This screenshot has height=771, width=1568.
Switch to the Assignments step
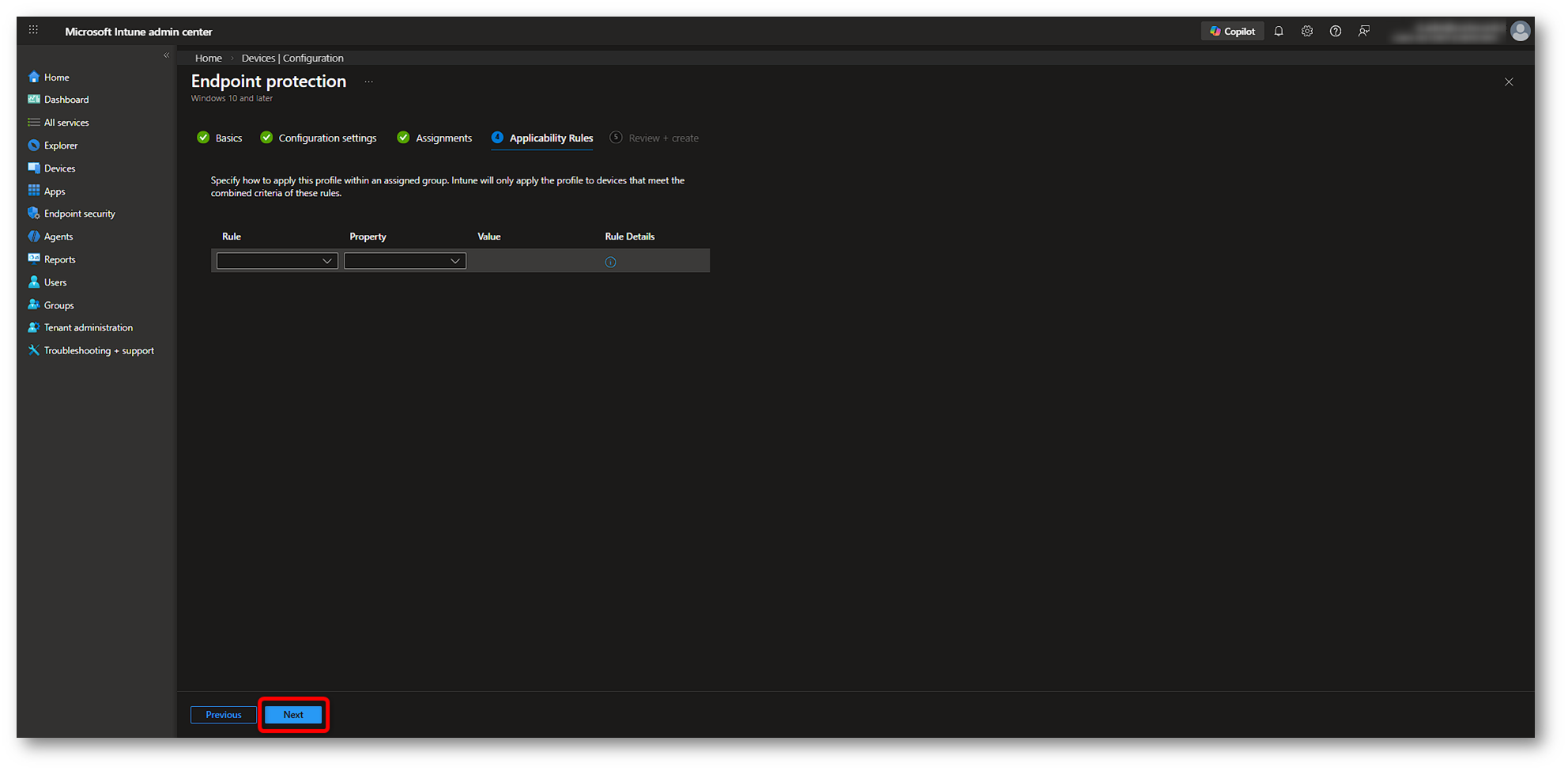(x=435, y=138)
